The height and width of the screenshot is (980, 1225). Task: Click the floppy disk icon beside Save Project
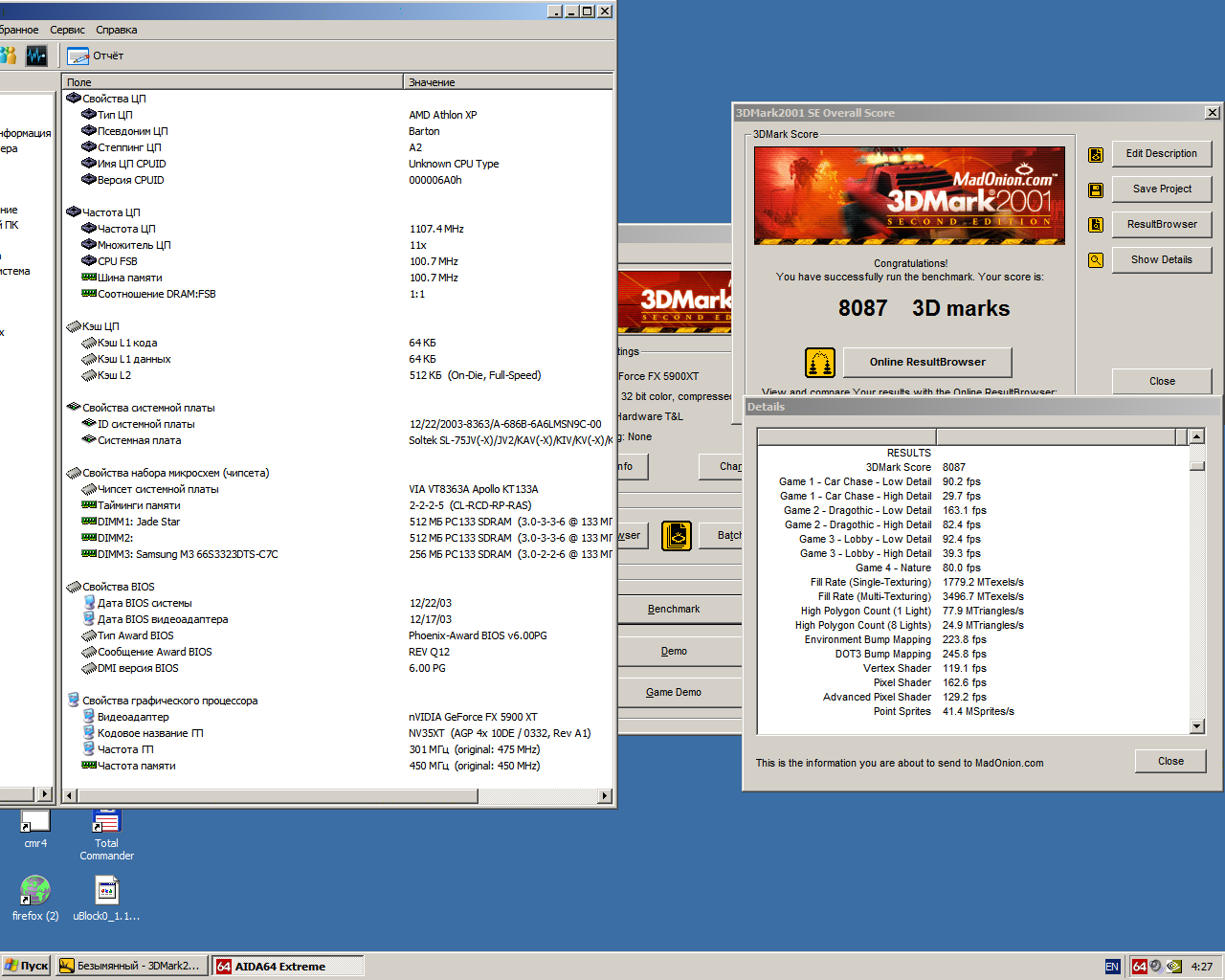tap(1095, 189)
